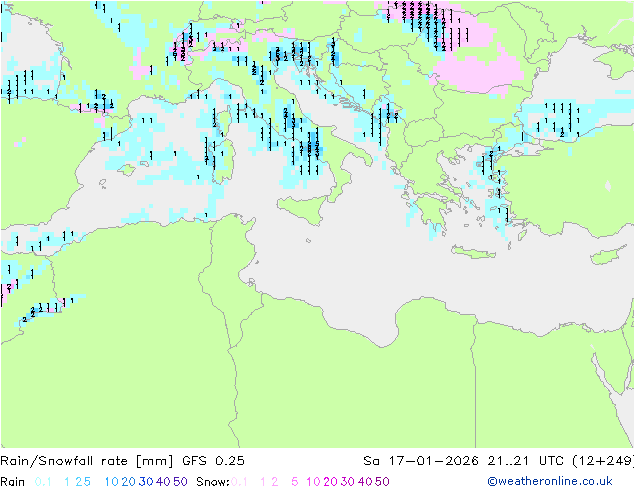Click the weatheronline.co.uk copyright link

pyautogui.click(x=550, y=481)
